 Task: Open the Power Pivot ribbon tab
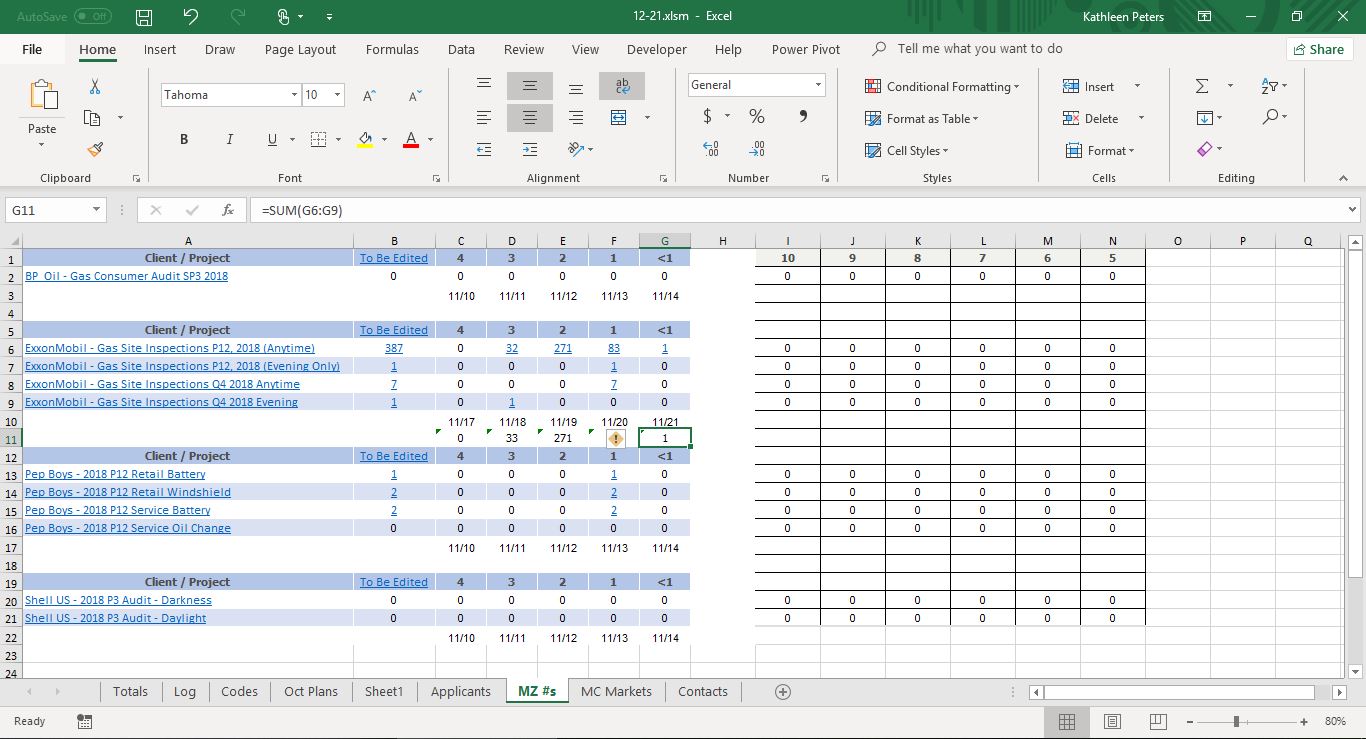[805, 49]
